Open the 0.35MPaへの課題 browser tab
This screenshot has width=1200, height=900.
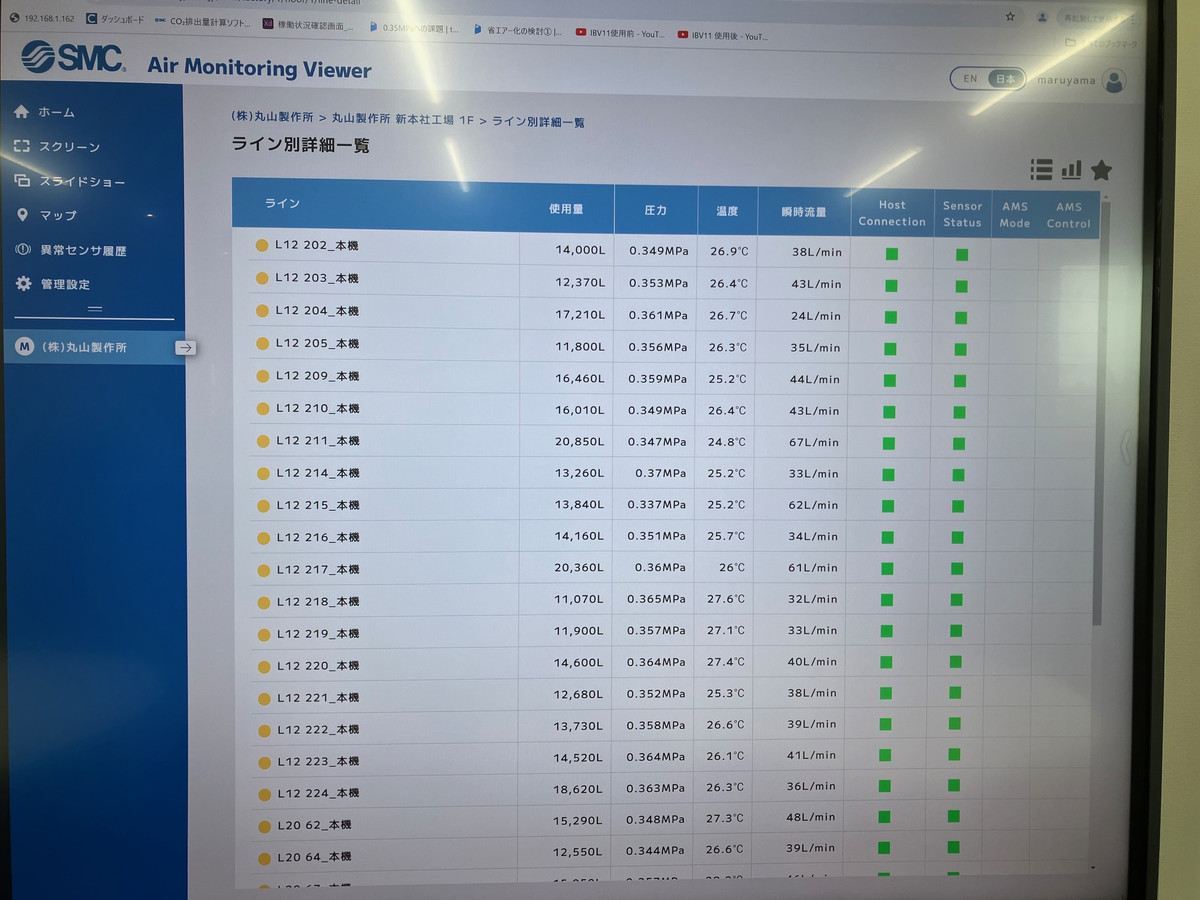pos(413,28)
